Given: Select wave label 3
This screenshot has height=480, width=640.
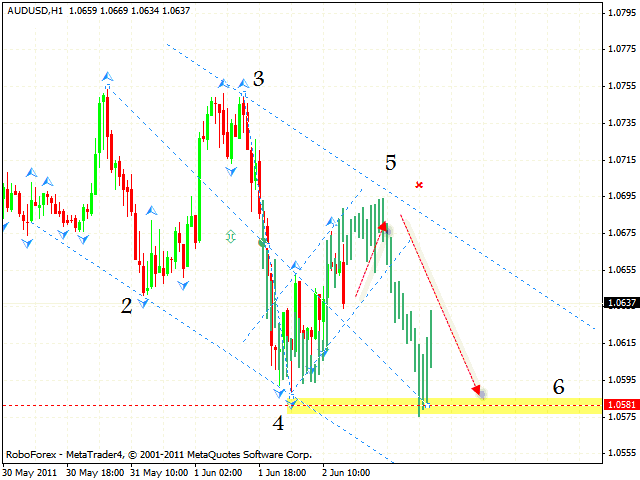Looking at the screenshot, I should coord(258,79).
